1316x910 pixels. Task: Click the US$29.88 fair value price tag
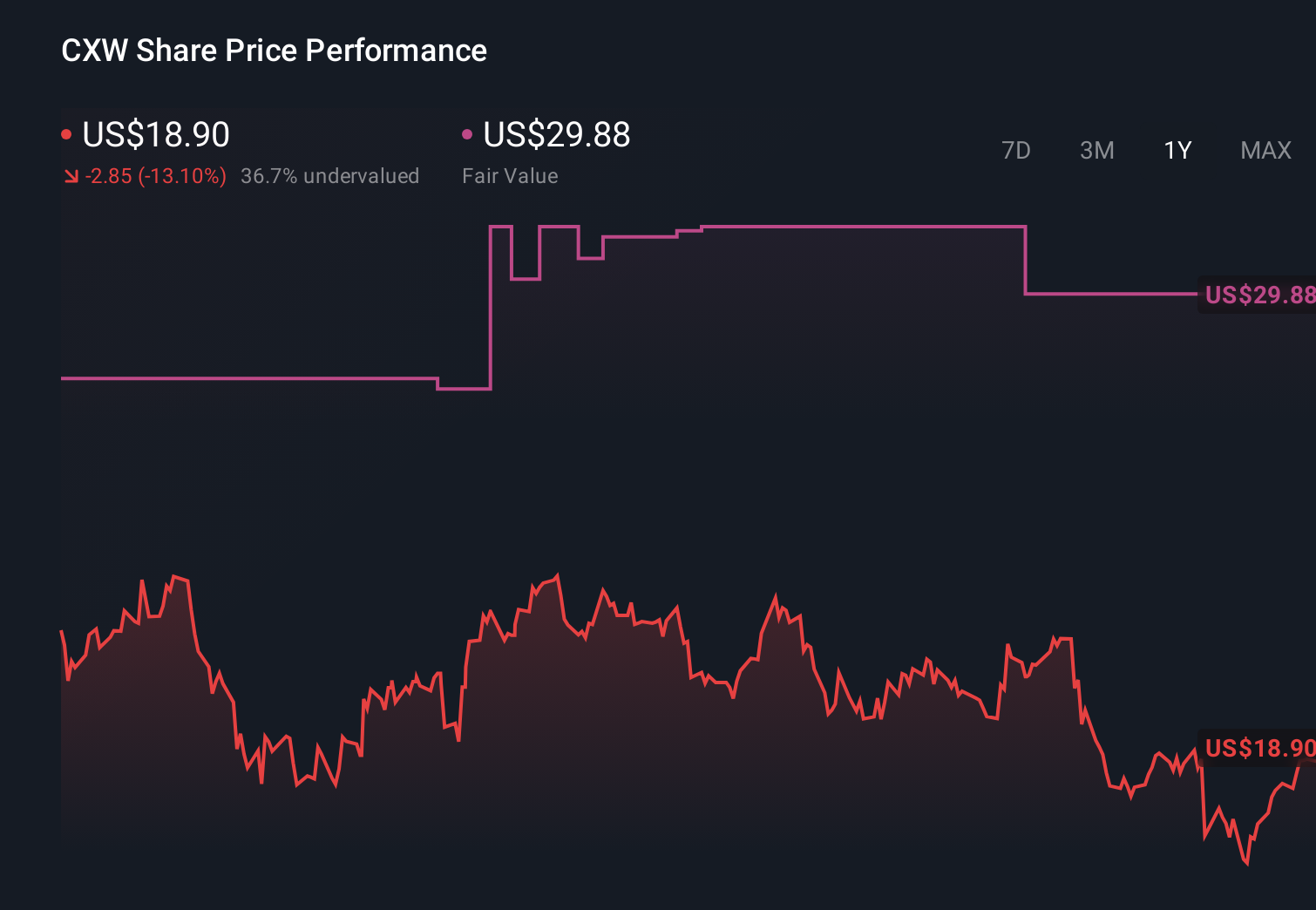pyautogui.click(x=1258, y=295)
